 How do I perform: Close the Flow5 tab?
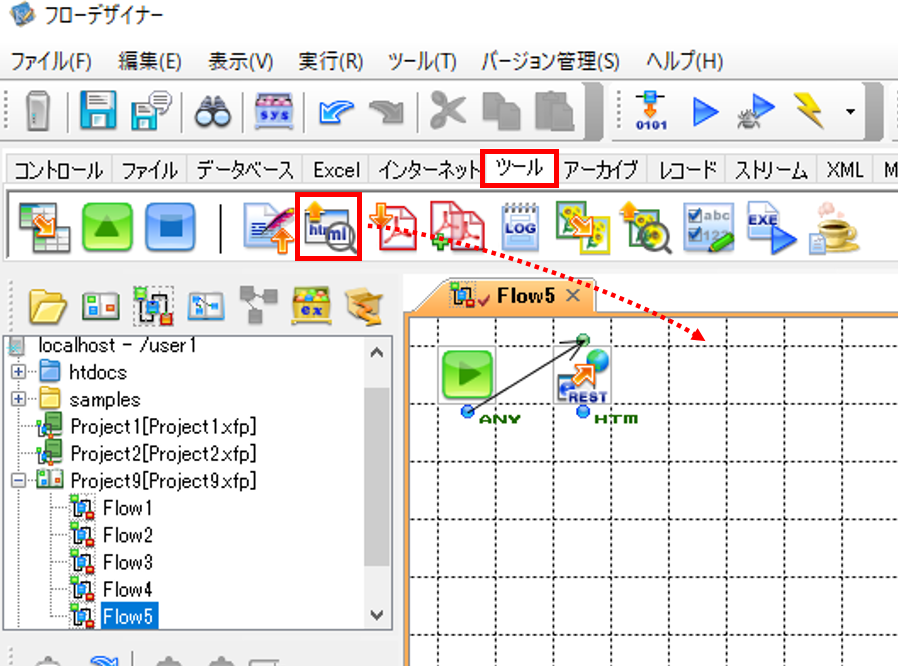tap(573, 295)
